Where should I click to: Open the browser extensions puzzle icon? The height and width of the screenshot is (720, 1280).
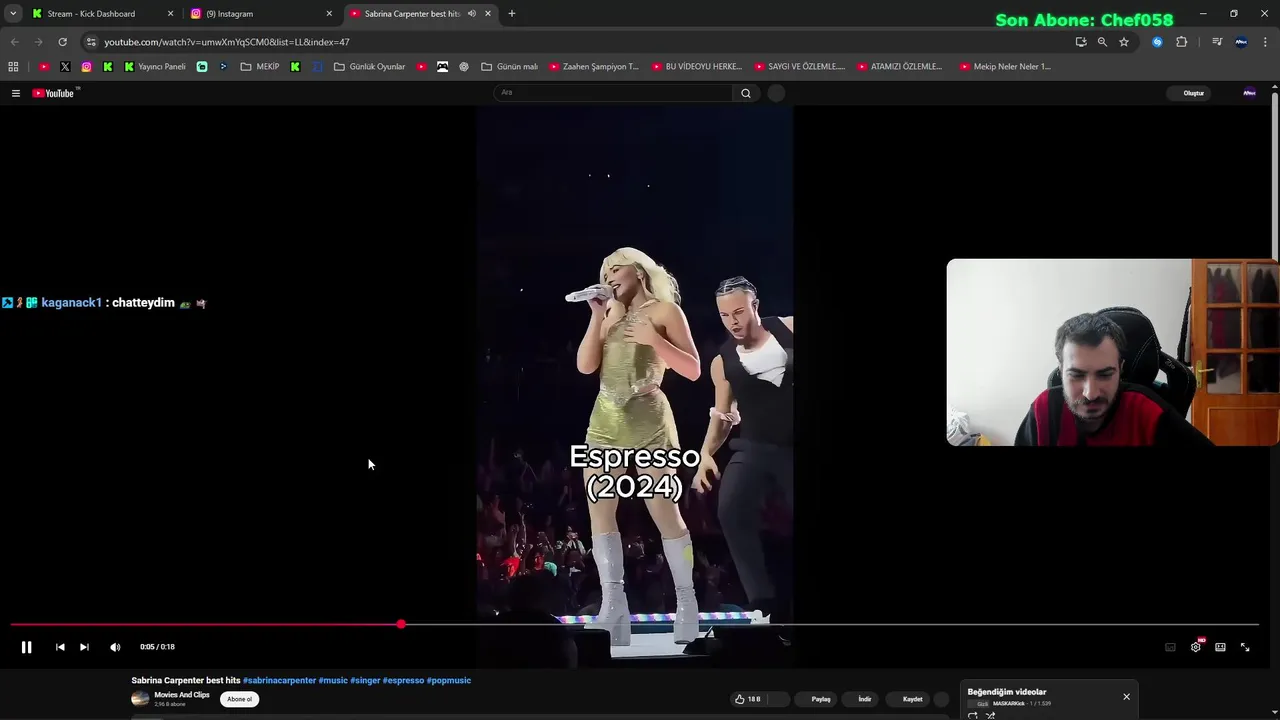pyautogui.click(x=1181, y=42)
